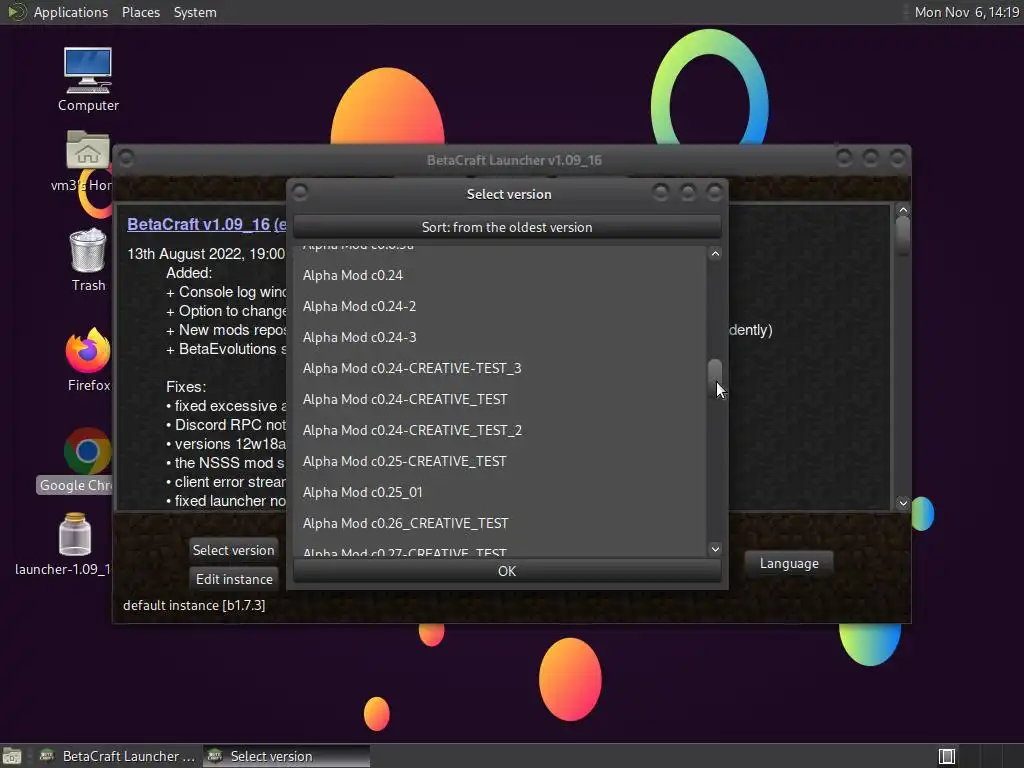Click the clock showing Mon Nov 6, 14:19
Screen dimensions: 1024x768
(967, 12)
